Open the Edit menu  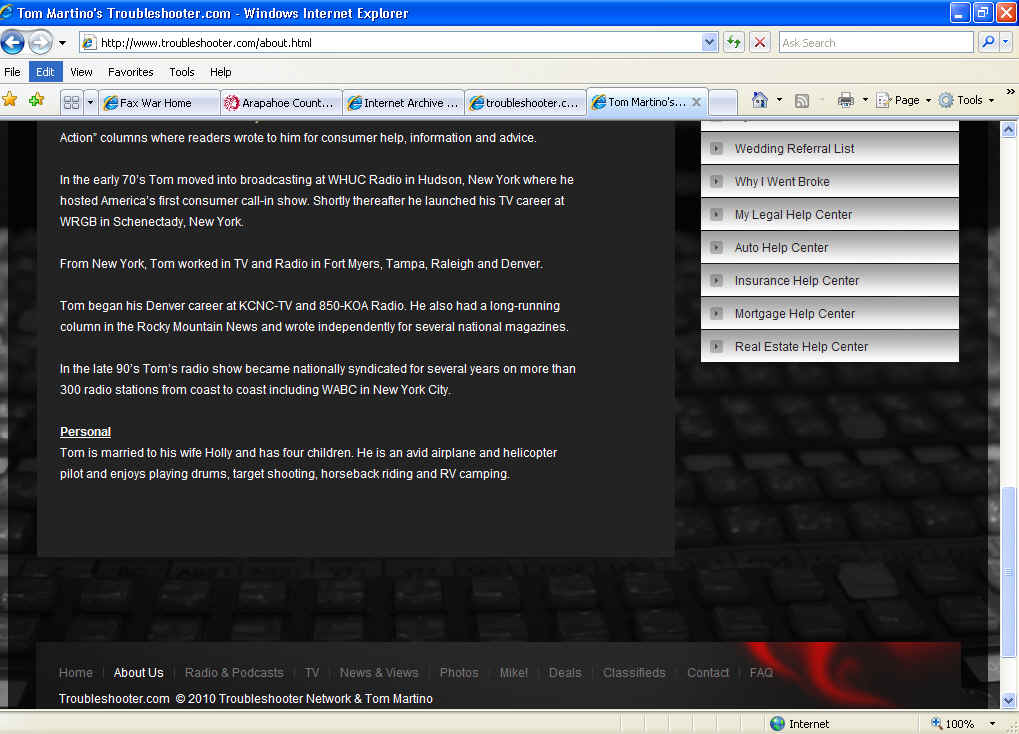[x=45, y=72]
